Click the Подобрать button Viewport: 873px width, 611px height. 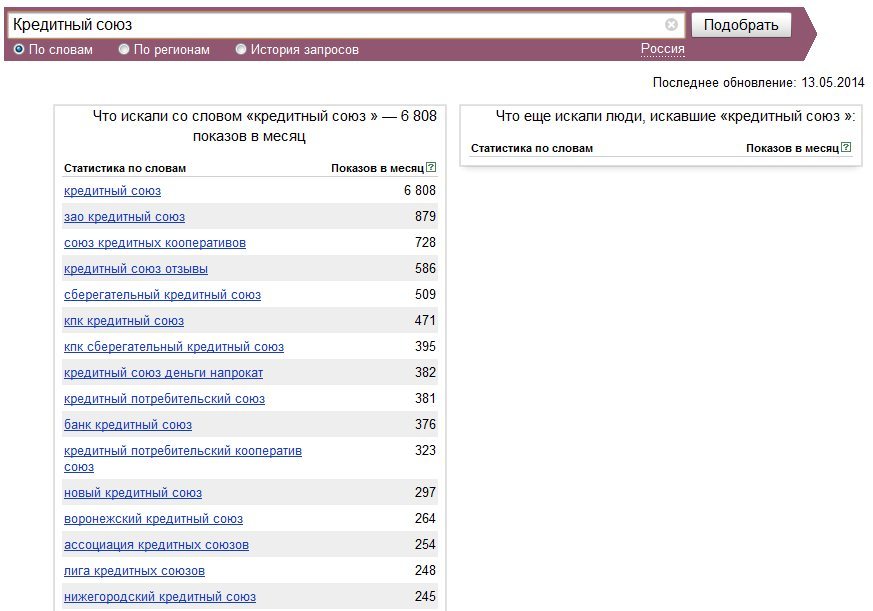click(x=741, y=25)
